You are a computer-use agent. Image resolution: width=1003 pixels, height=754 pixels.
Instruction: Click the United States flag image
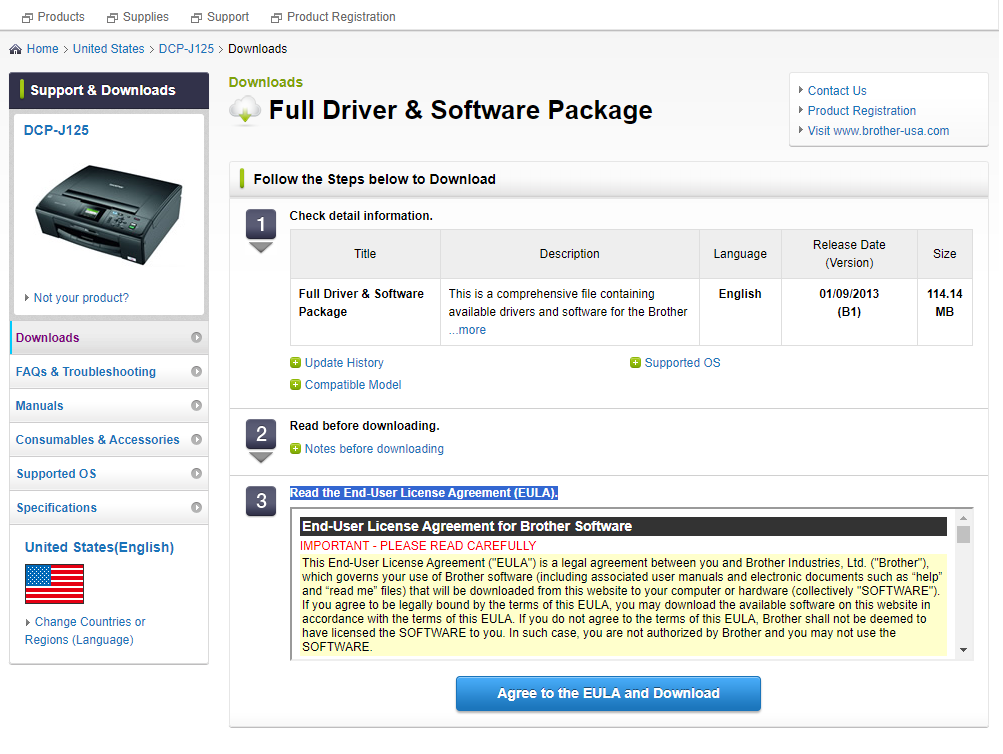coord(54,584)
